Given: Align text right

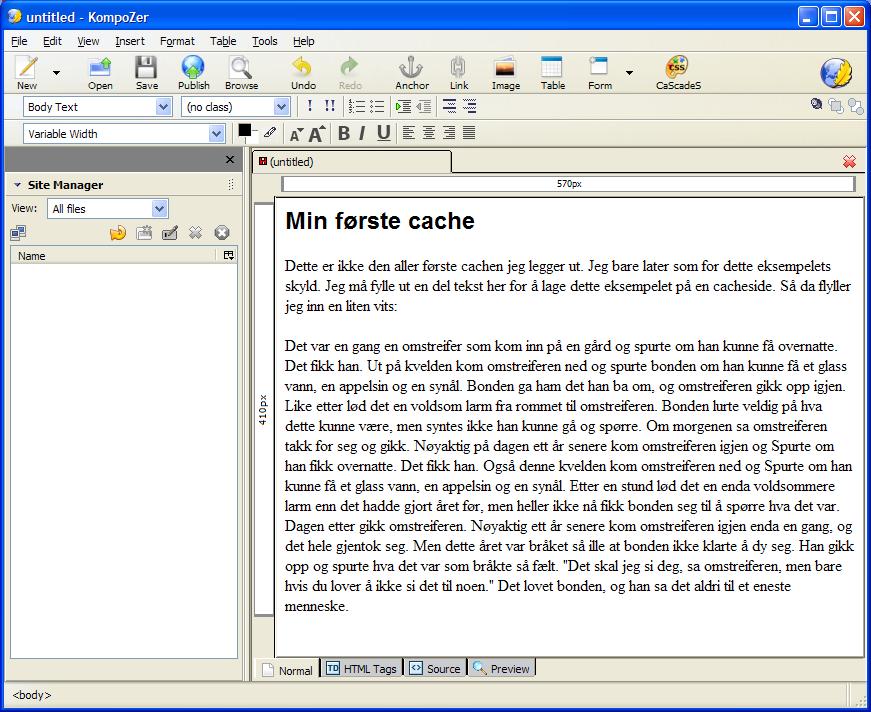Looking at the screenshot, I should [x=449, y=133].
